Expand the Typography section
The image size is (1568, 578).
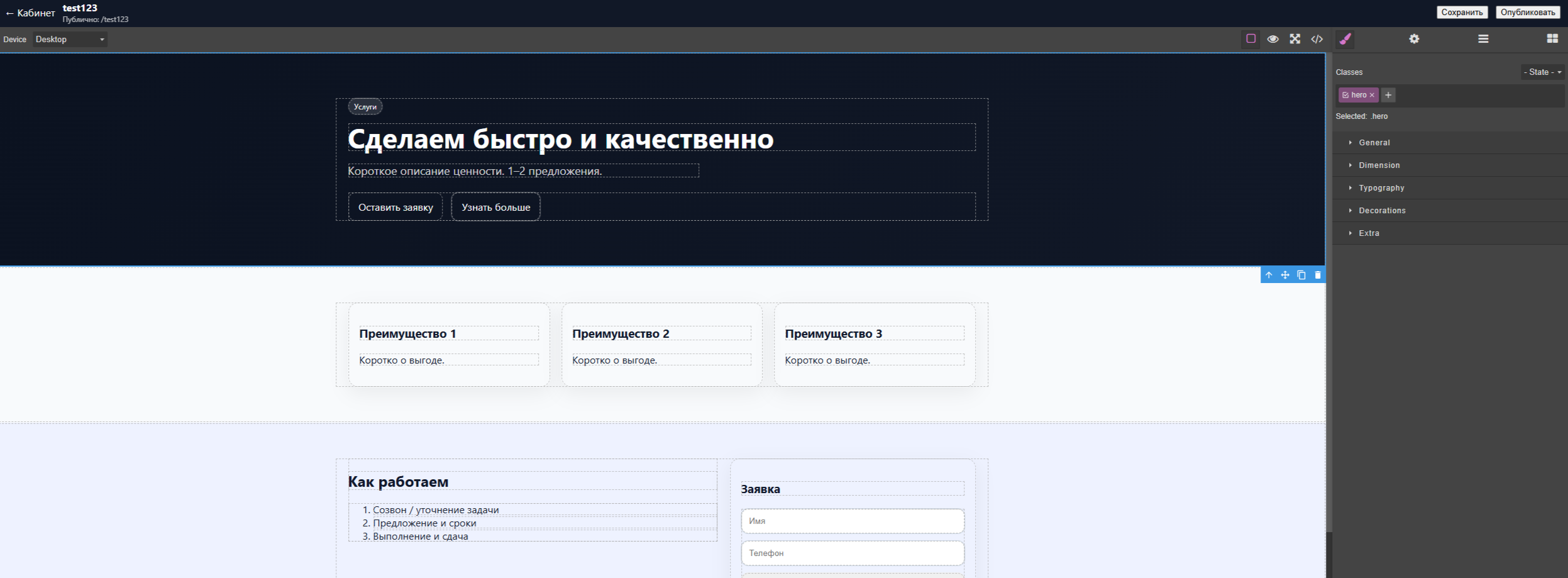[1381, 187]
